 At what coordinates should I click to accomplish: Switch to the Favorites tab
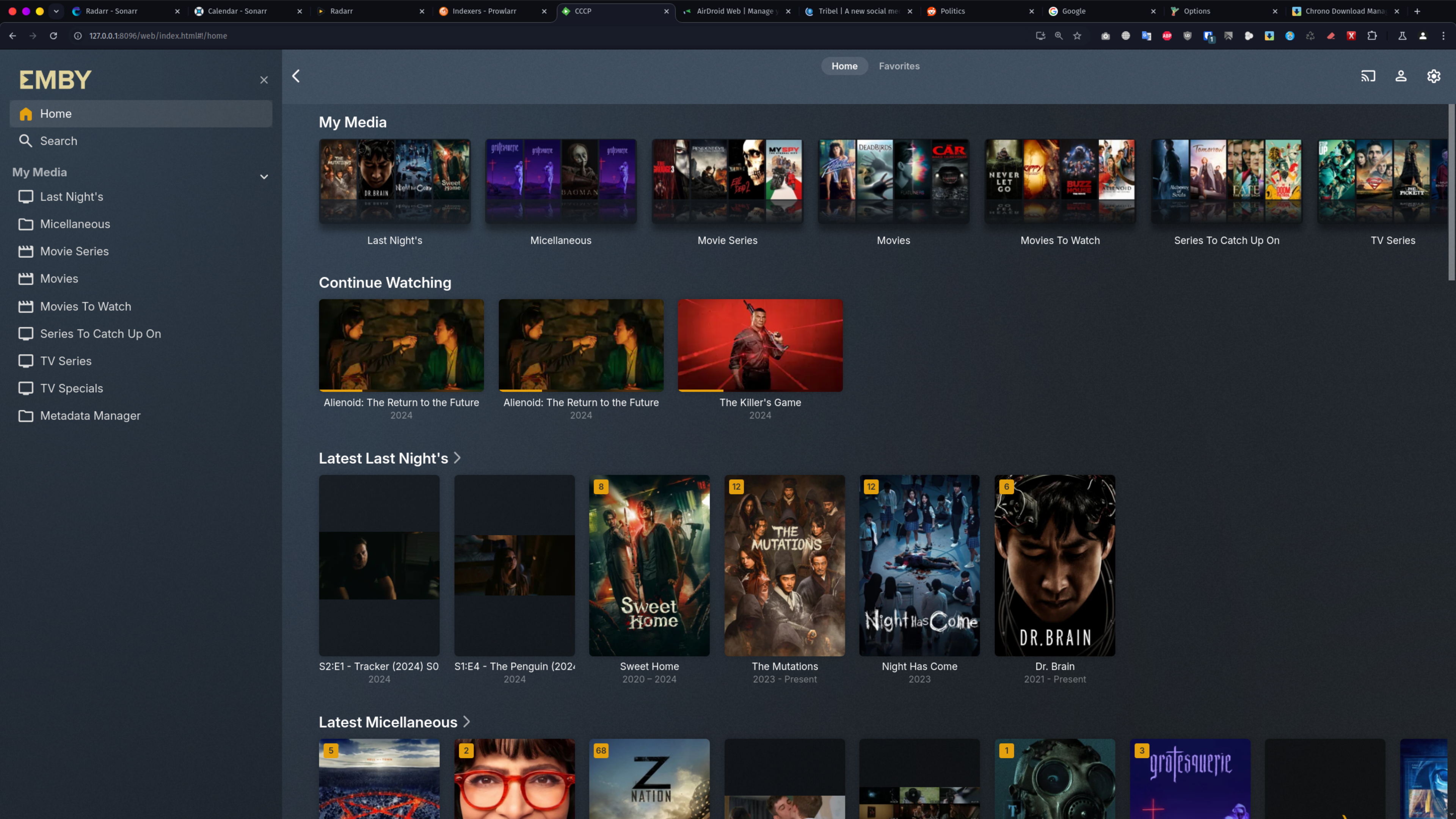pyautogui.click(x=899, y=66)
